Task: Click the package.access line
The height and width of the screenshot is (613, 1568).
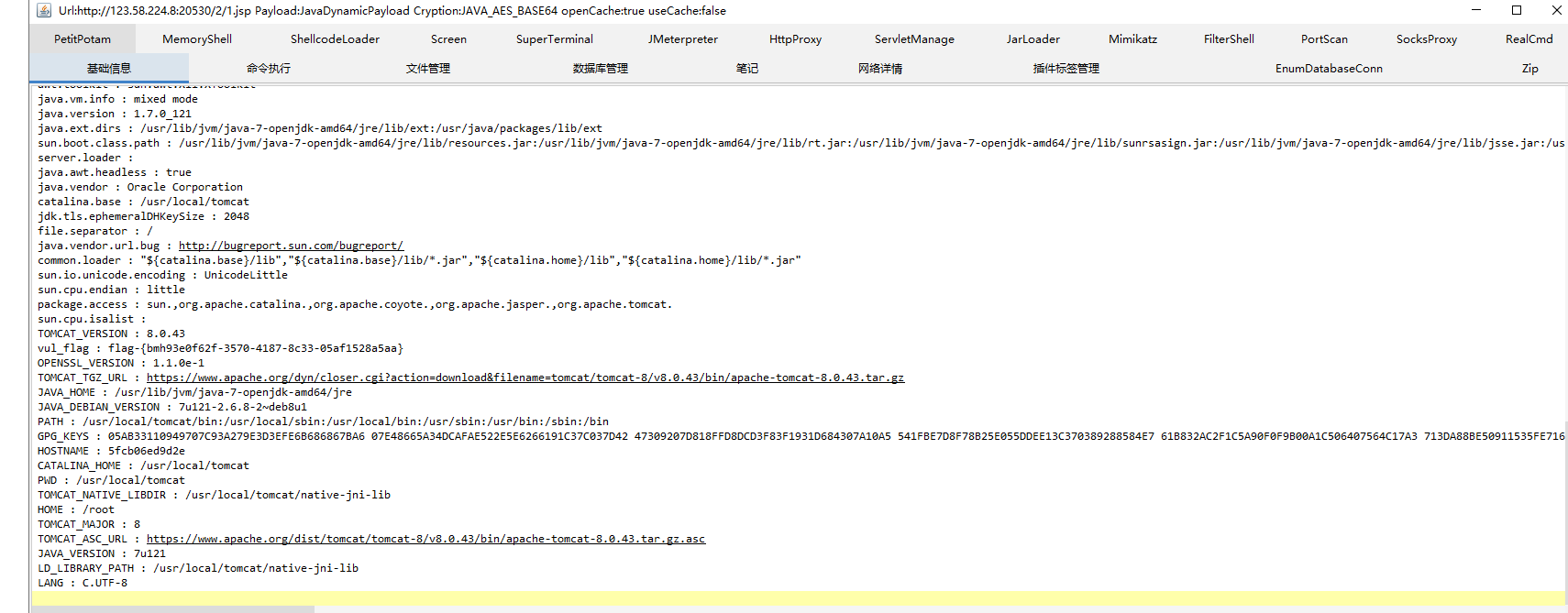Action: coord(355,304)
